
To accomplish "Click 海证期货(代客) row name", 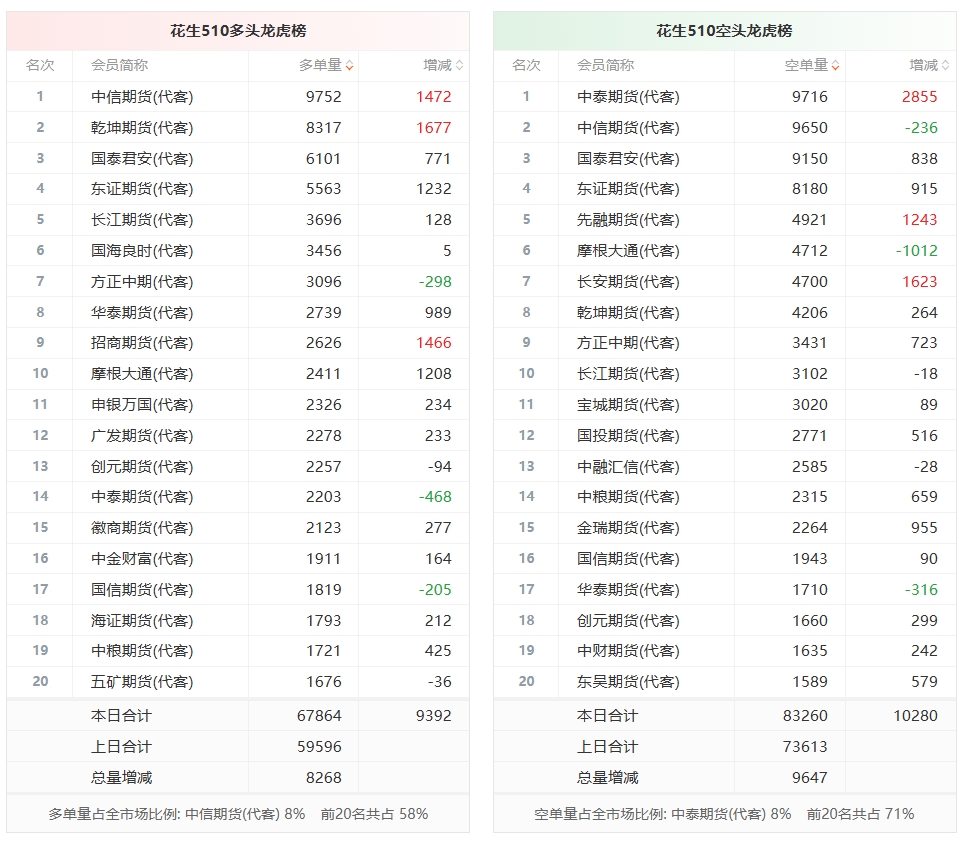I will (x=142, y=620).
